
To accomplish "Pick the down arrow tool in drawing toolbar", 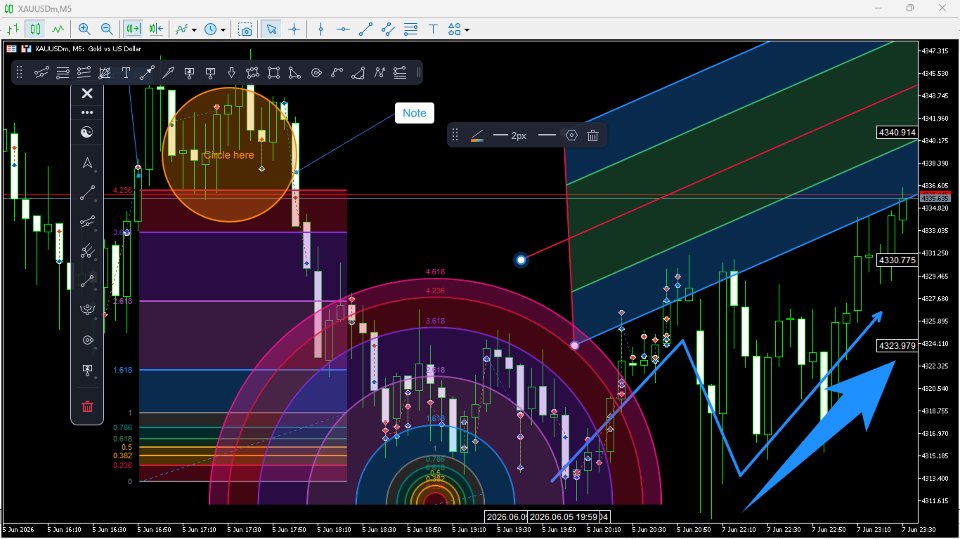I will pyautogui.click(x=231, y=73).
